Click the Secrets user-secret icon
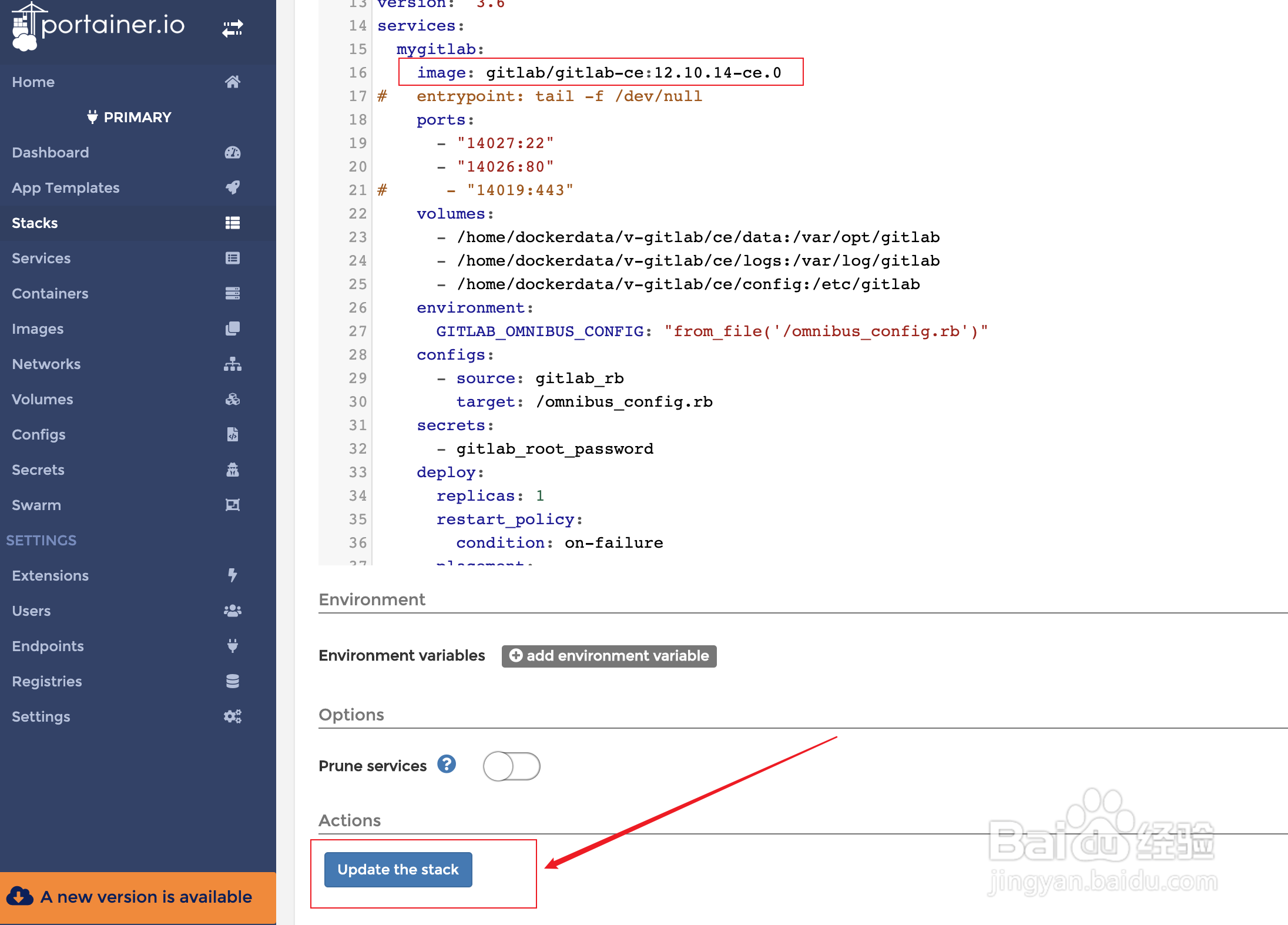 coord(233,470)
